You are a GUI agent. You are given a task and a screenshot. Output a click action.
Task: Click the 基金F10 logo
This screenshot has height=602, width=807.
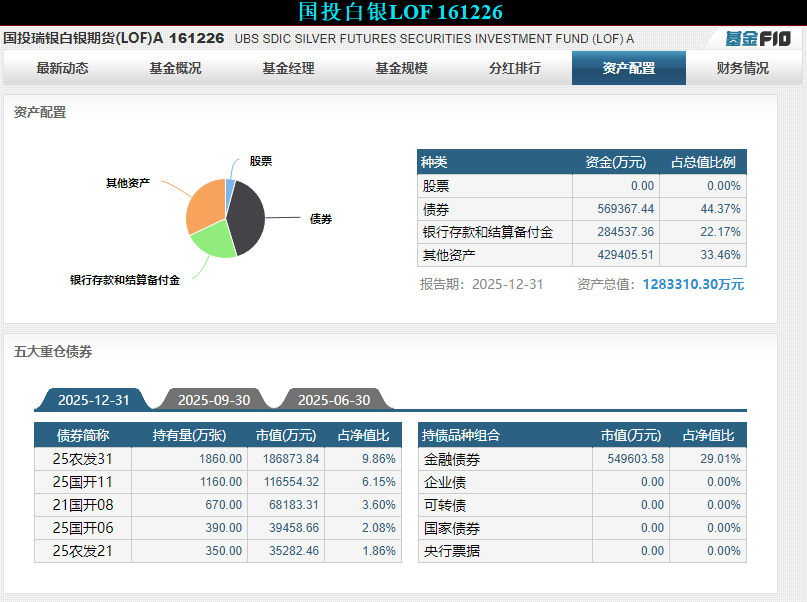pyautogui.click(x=758, y=39)
